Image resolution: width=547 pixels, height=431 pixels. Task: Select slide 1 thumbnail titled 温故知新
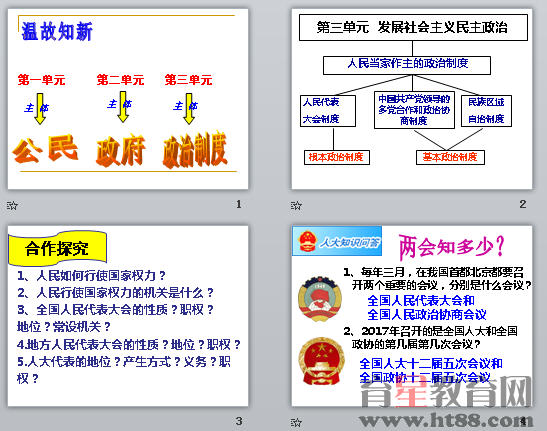128,99
